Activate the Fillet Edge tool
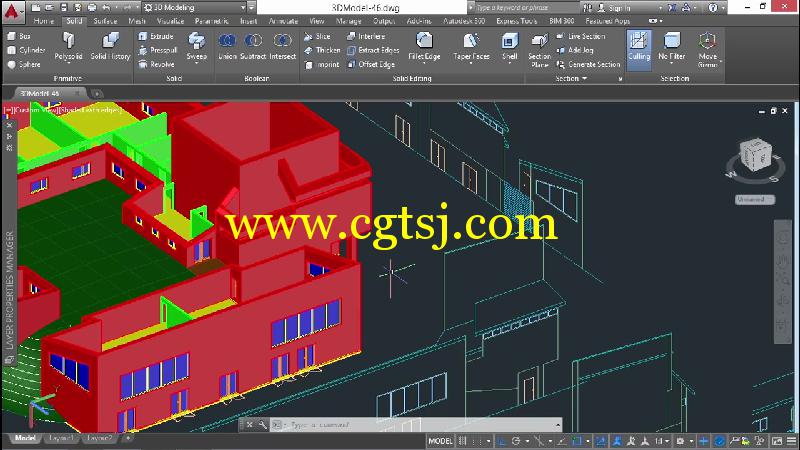Screen dimensions: 800x450 (424, 47)
